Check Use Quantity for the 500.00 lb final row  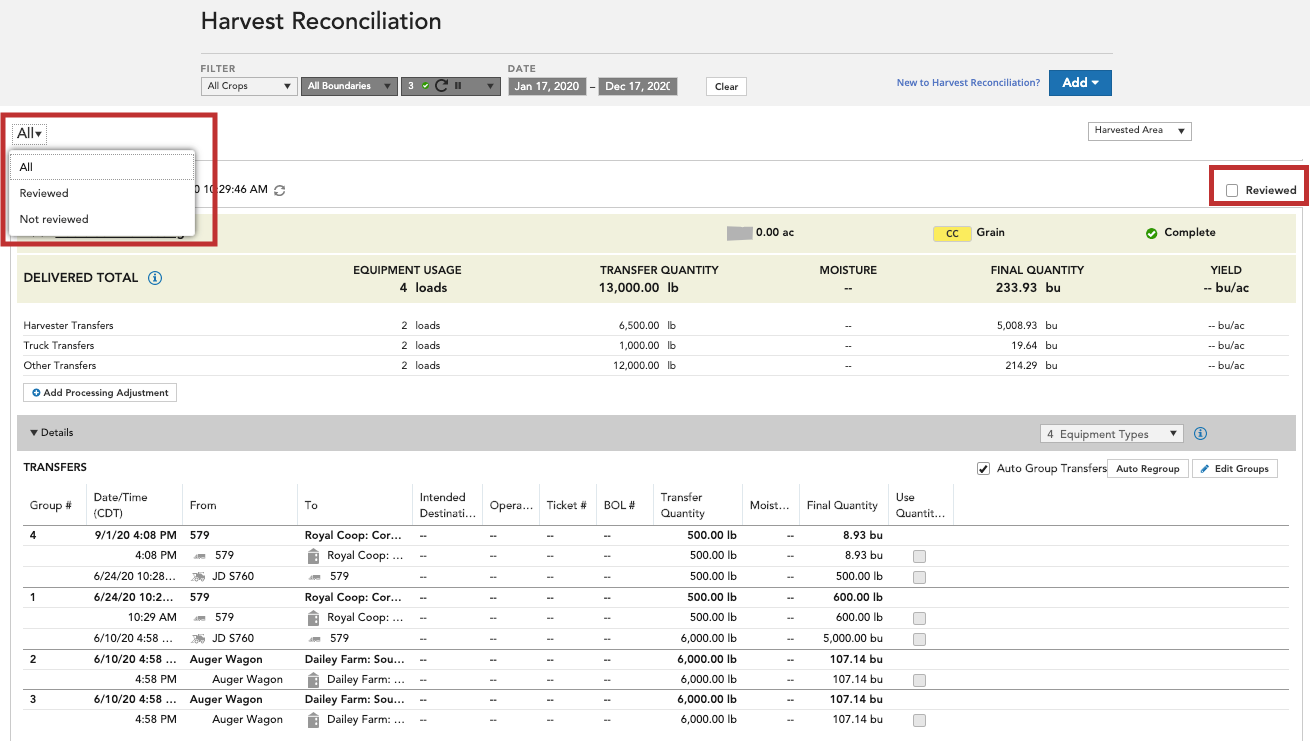click(919, 577)
